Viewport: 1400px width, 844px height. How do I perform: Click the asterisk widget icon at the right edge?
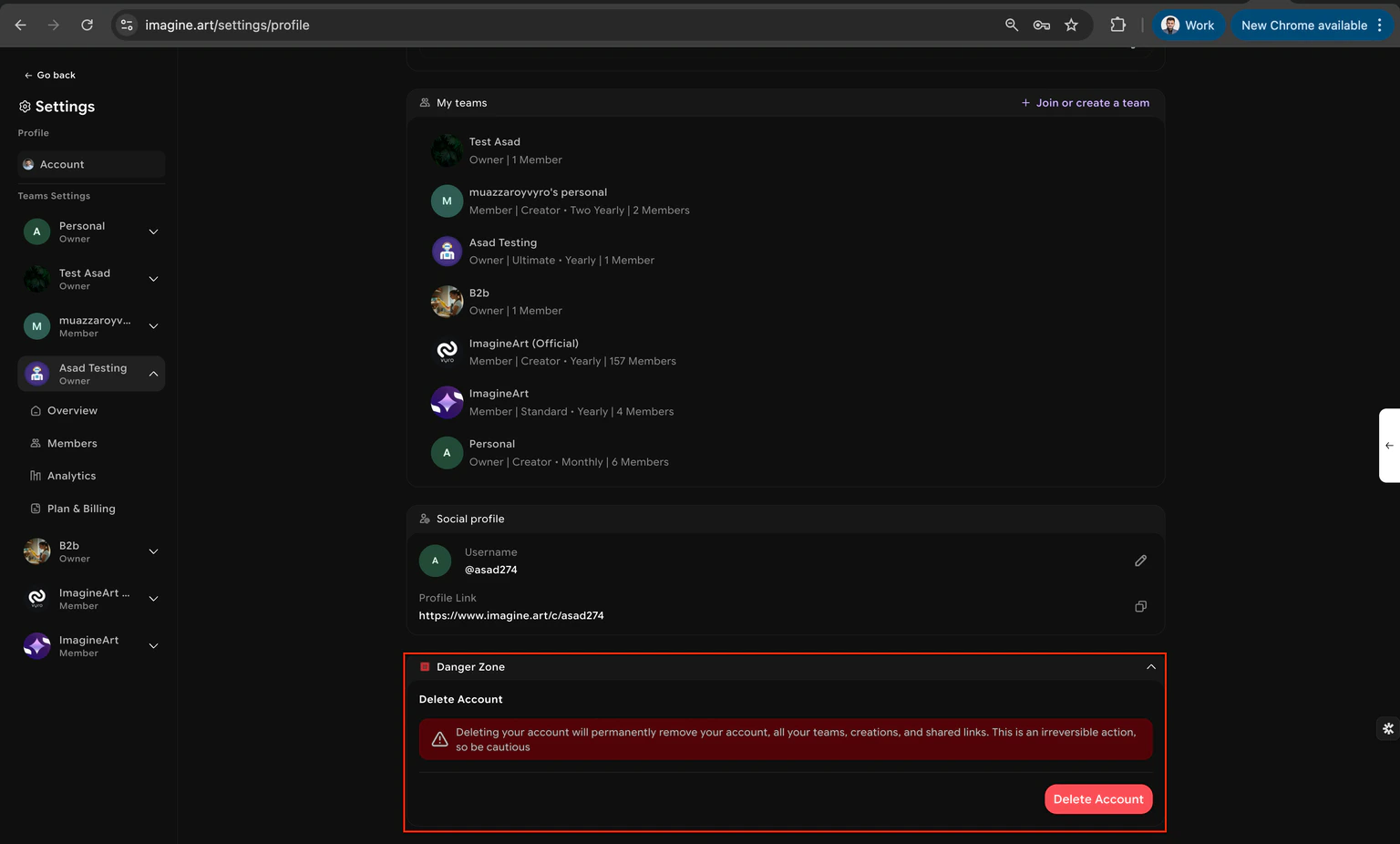pyautogui.click(x=1388, y=728)
